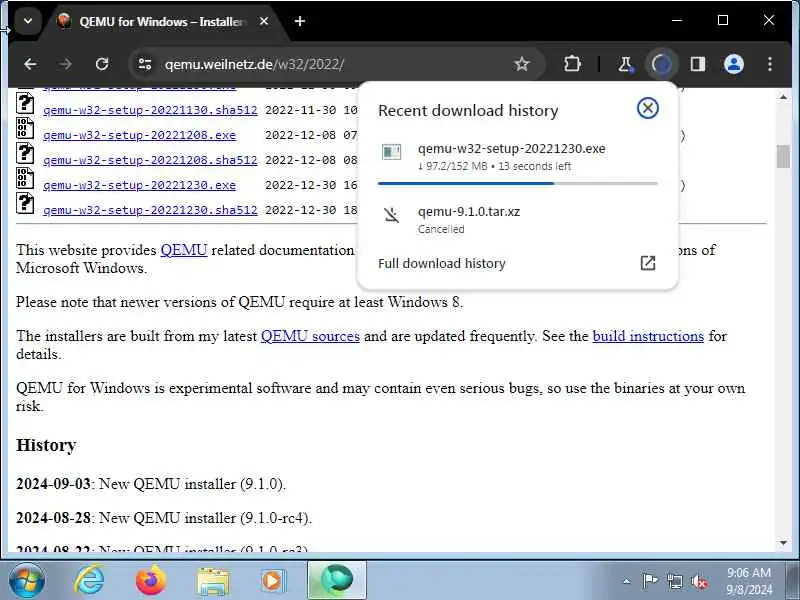The image size is (800, 600).
Task: Click binary icon beside qemu-w32-setup-20221230.exe link
Action: click(x=25, y=179)
